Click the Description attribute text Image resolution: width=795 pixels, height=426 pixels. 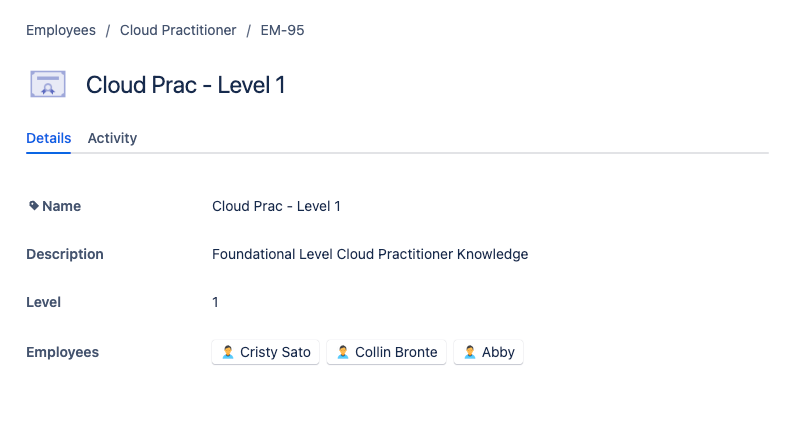(x=369, y=254)
